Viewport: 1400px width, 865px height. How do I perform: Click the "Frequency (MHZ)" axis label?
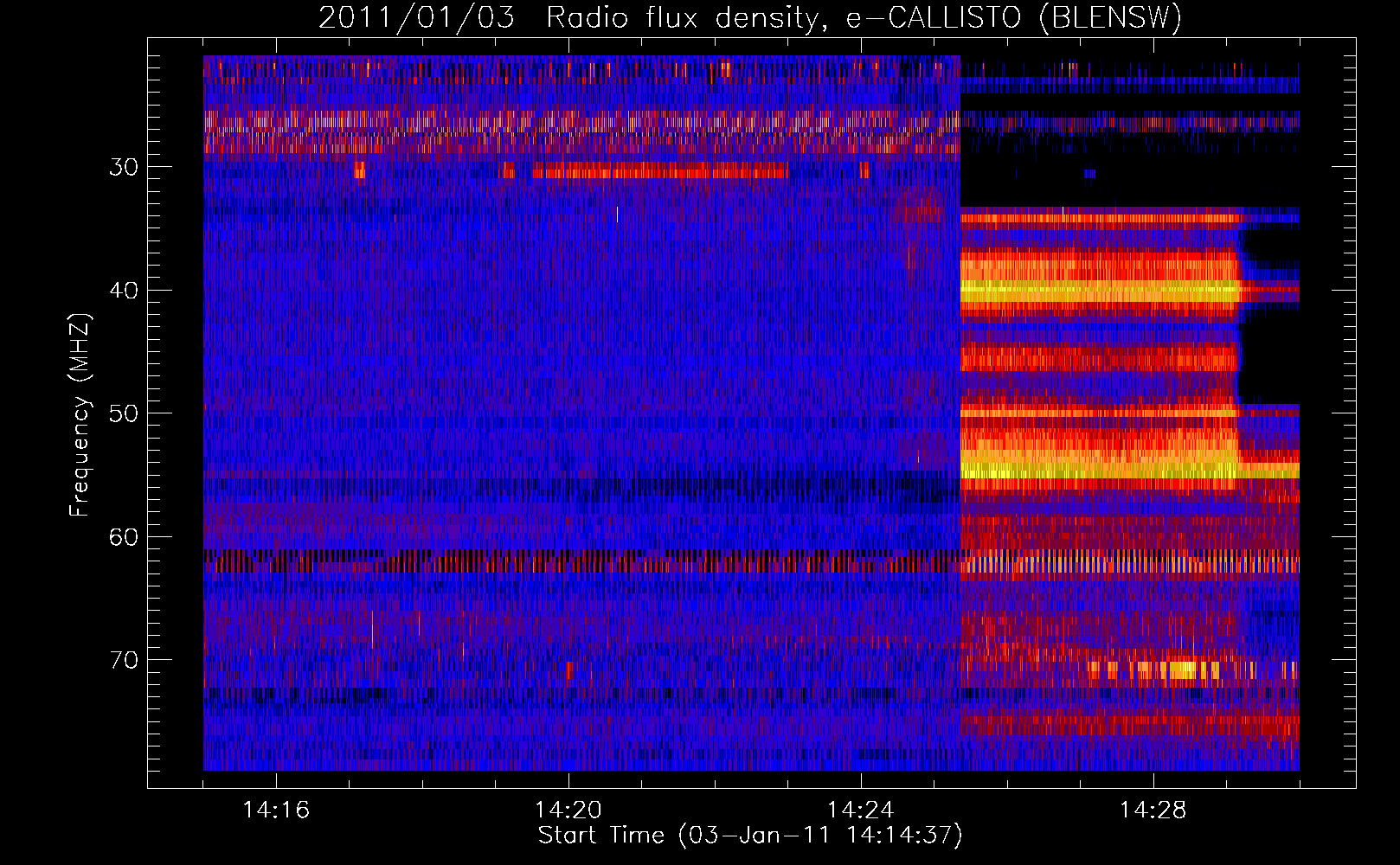(x=80, y=415)
